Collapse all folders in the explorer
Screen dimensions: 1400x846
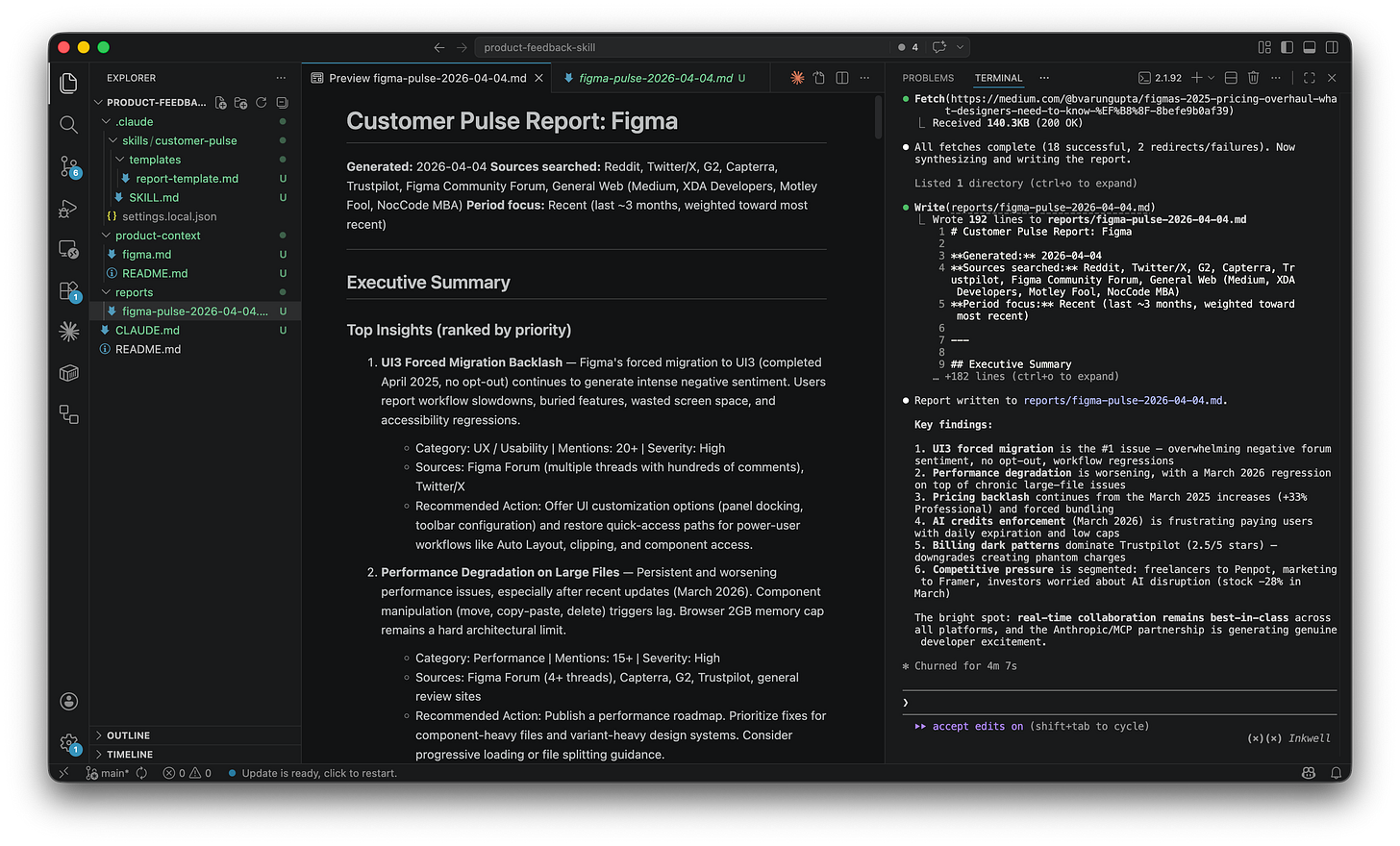pyautogui.click(x=281, y=102)
